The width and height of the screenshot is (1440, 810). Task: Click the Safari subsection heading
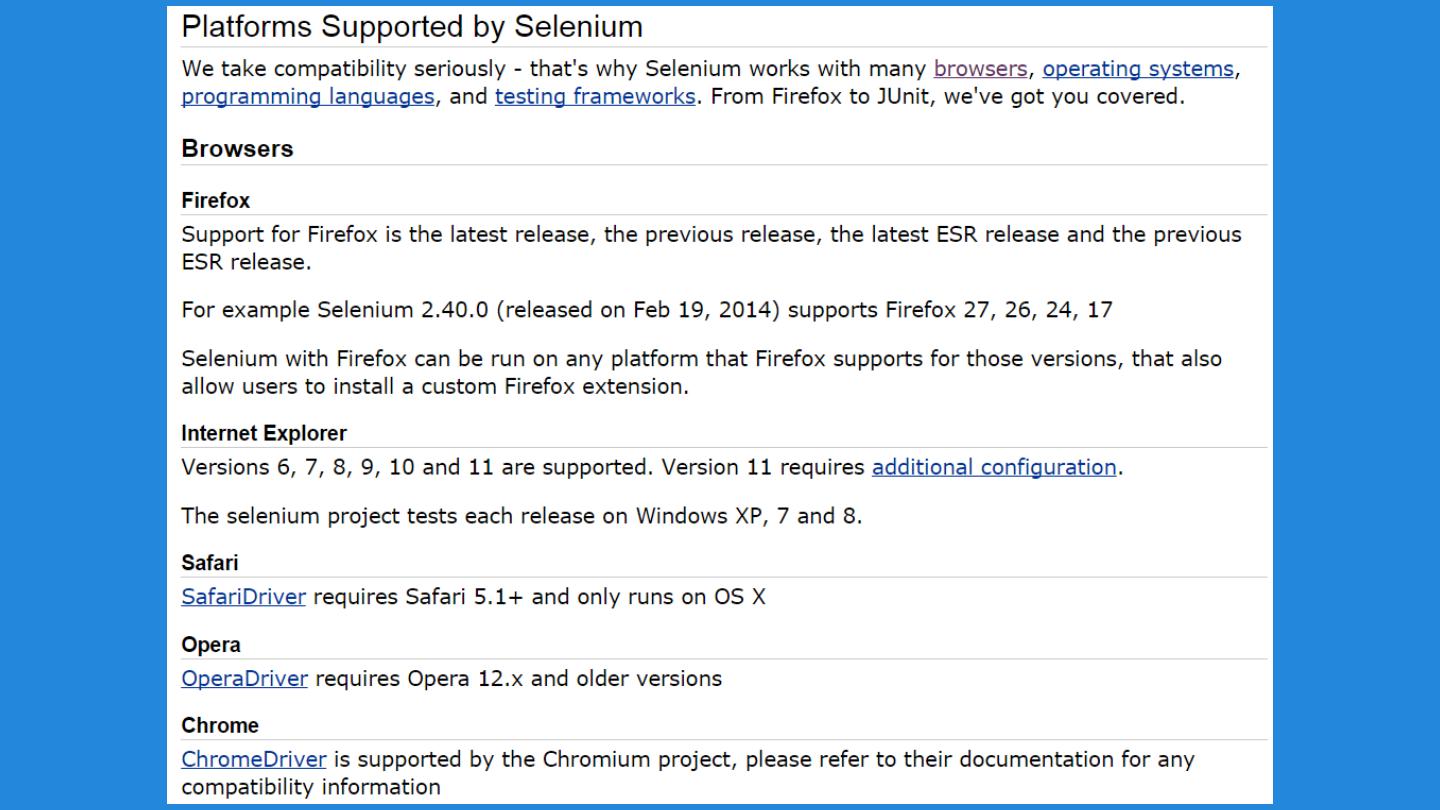[209, 563]
